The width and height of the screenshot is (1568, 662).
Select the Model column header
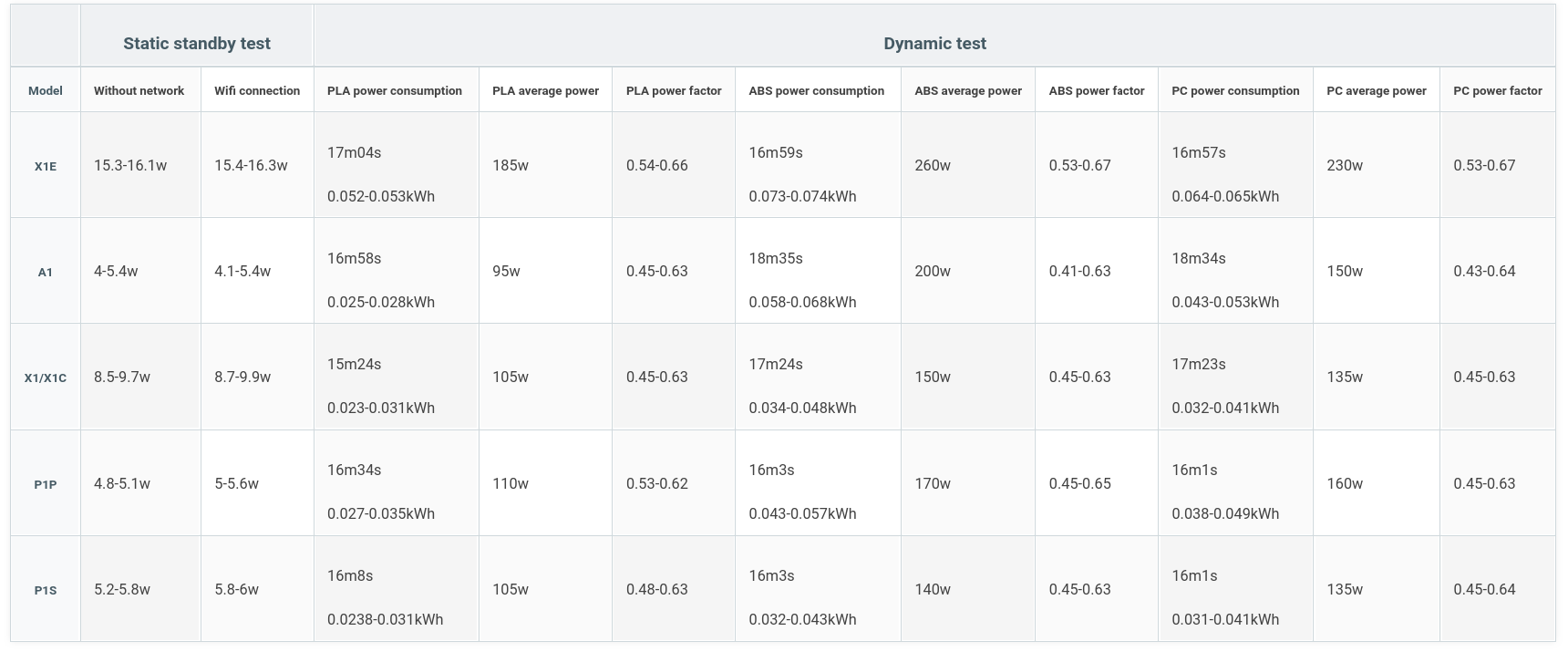click(46, 90)
